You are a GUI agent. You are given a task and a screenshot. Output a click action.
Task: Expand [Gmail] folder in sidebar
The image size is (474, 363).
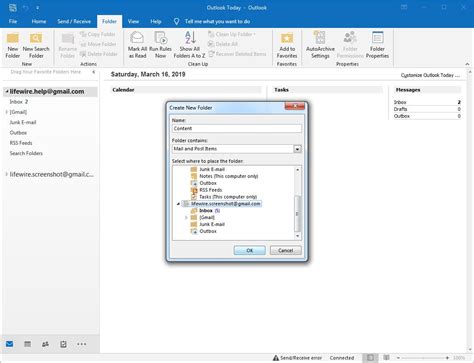tap(7, 112)
